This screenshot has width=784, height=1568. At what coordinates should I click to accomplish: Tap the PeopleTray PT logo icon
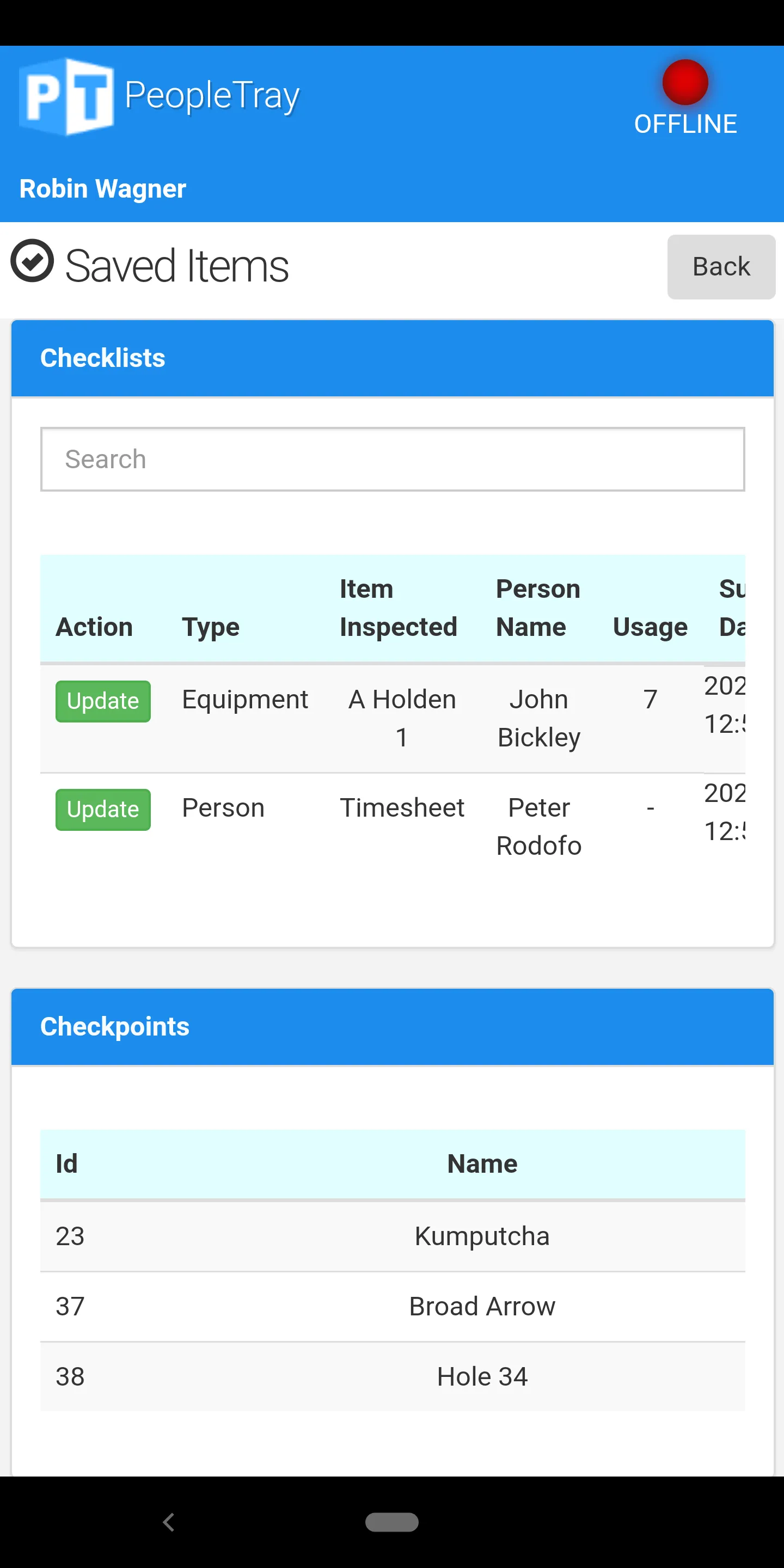coord(66,96)
